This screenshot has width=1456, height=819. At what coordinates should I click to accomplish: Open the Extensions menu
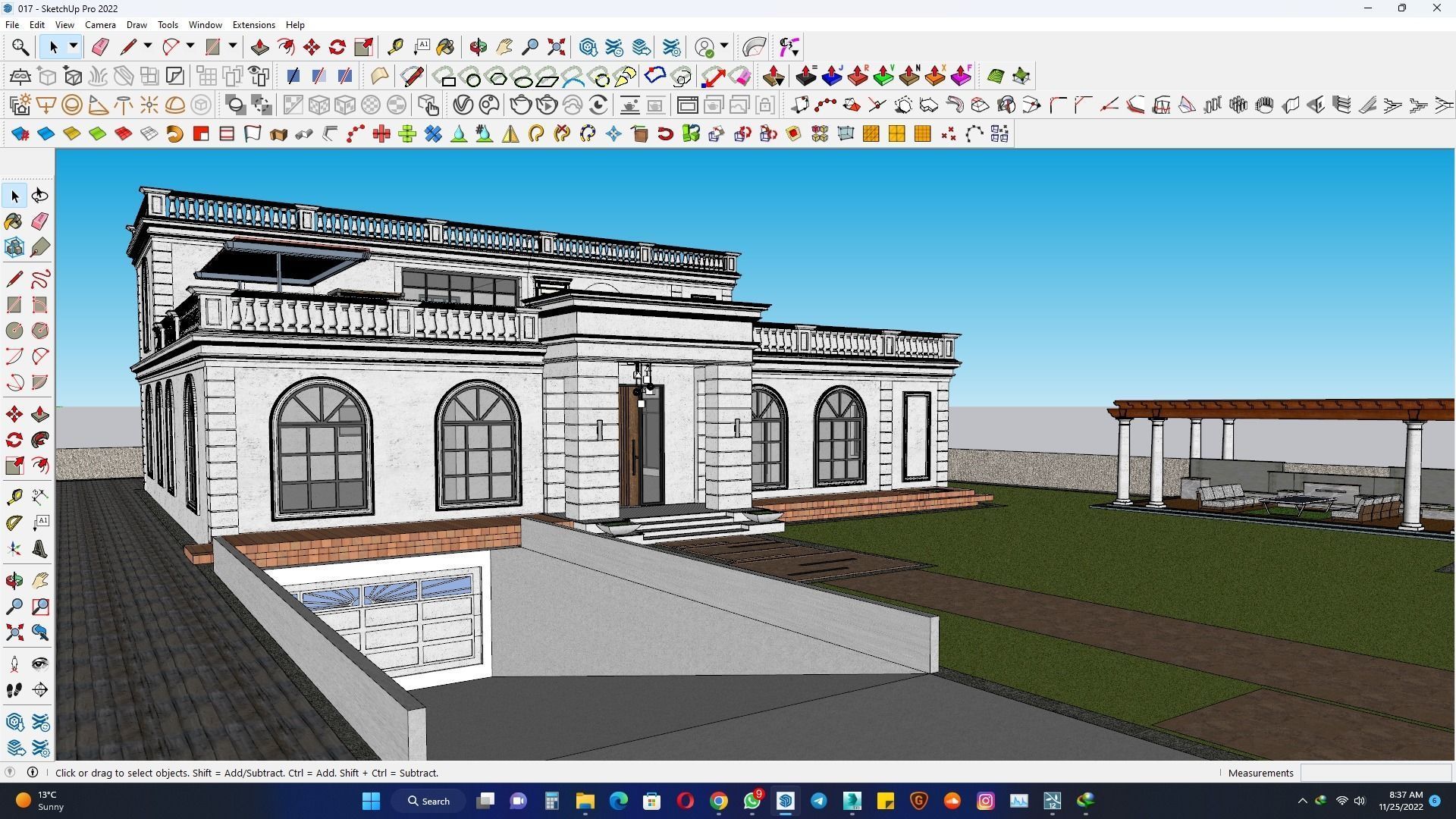click(x=253, y=24)
